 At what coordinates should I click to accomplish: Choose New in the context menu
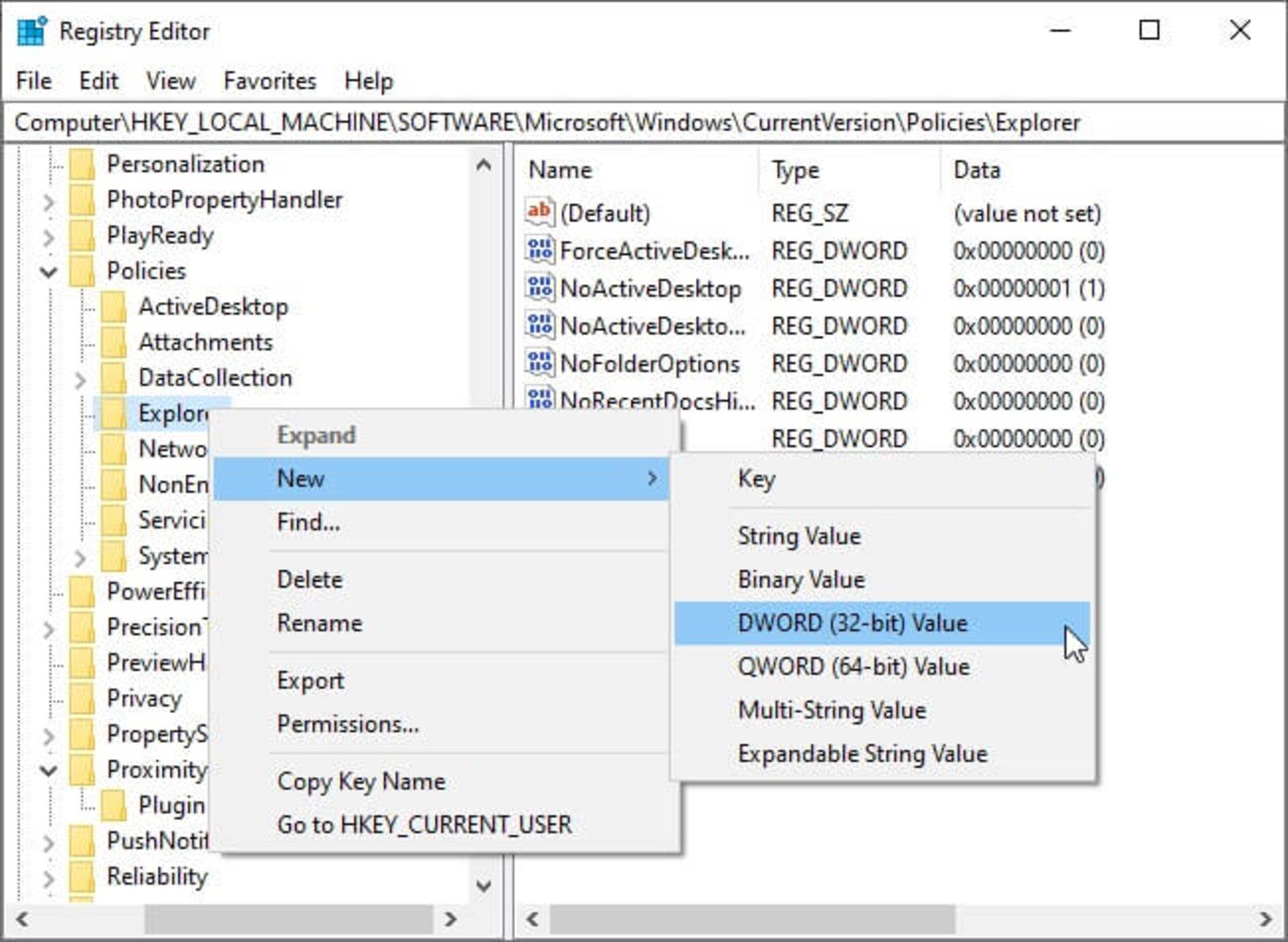click(x=441, y=479)
